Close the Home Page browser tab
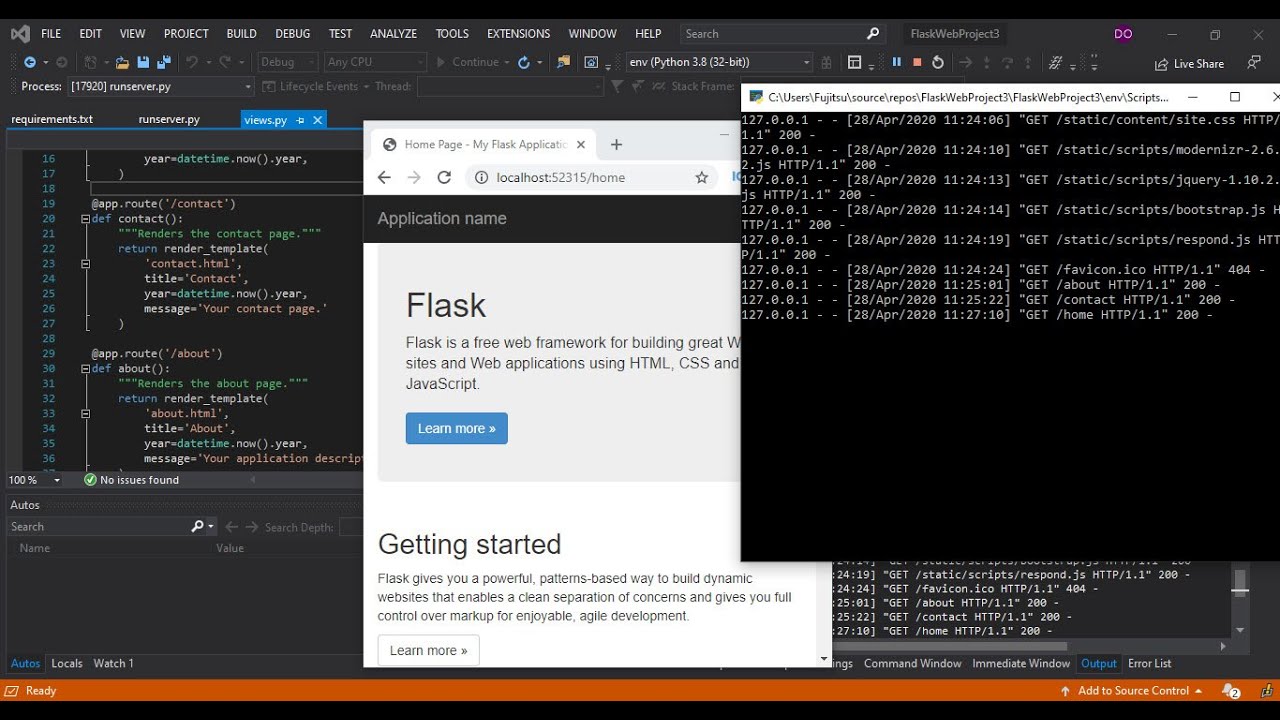 click(x=581, y=144)
